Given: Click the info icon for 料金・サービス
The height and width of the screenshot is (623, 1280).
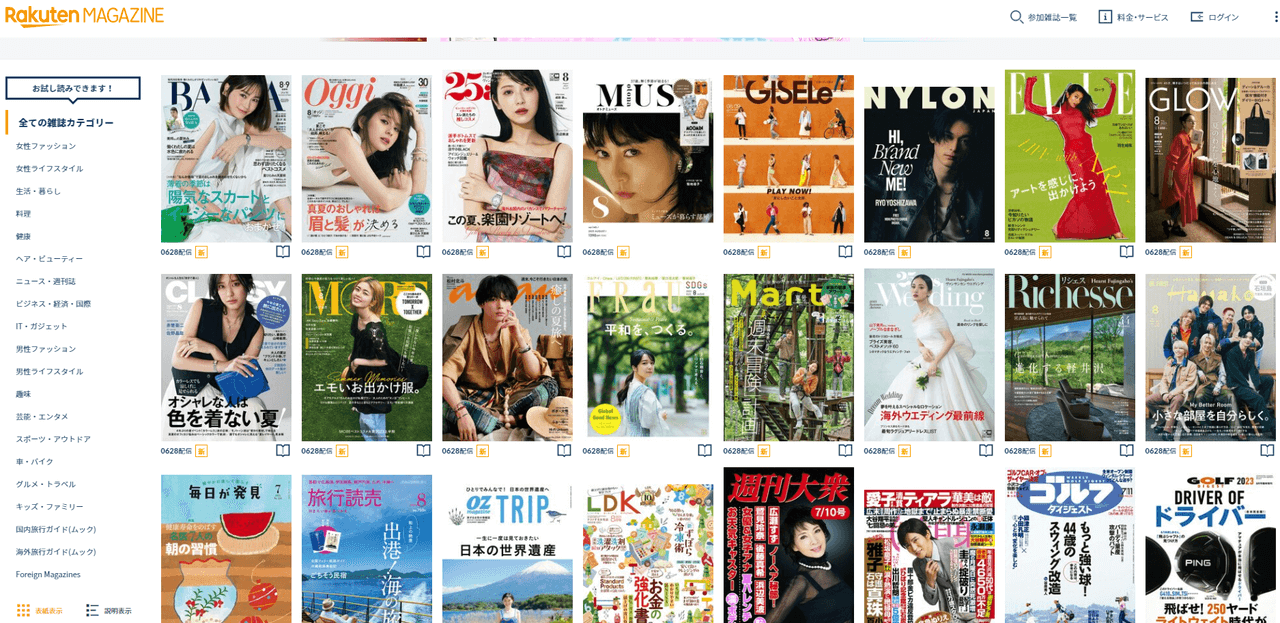Looking at the screenshot, I should point(1105,17).
